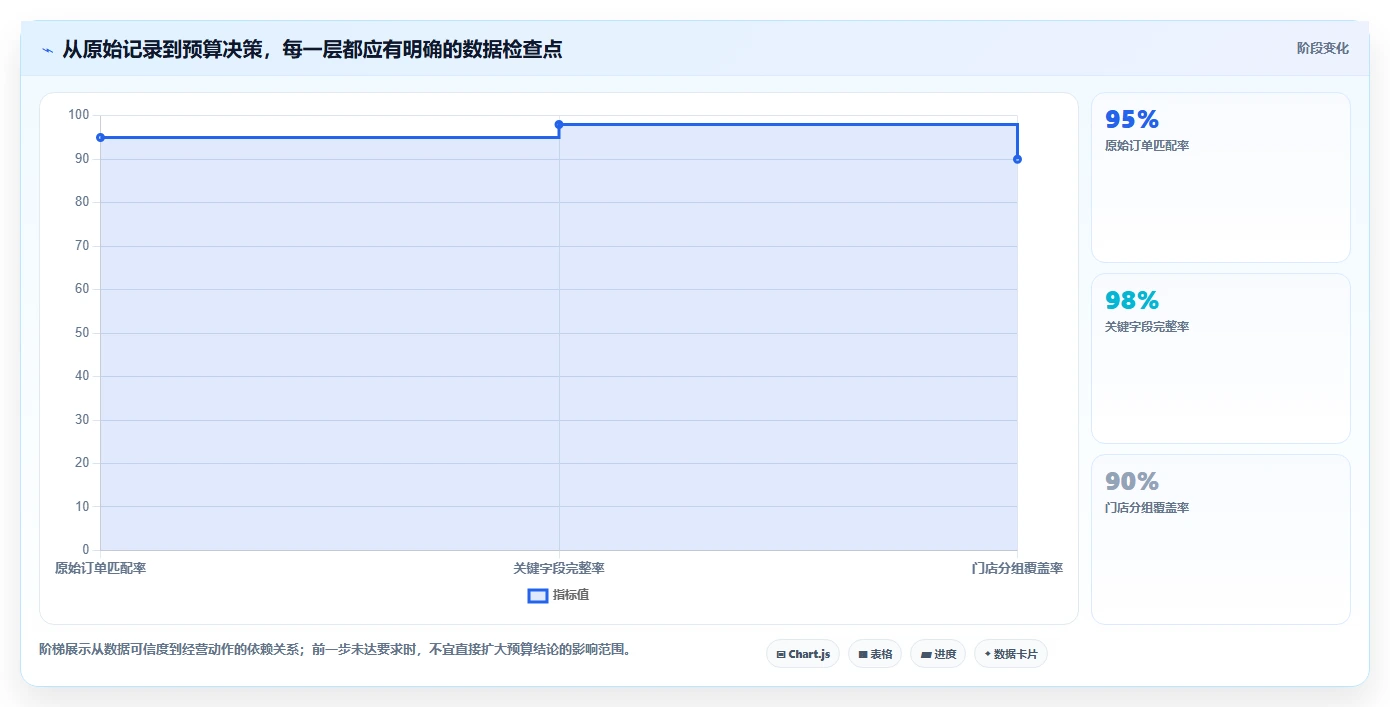Select the Chart.js tag chip

tap(803, 654)
